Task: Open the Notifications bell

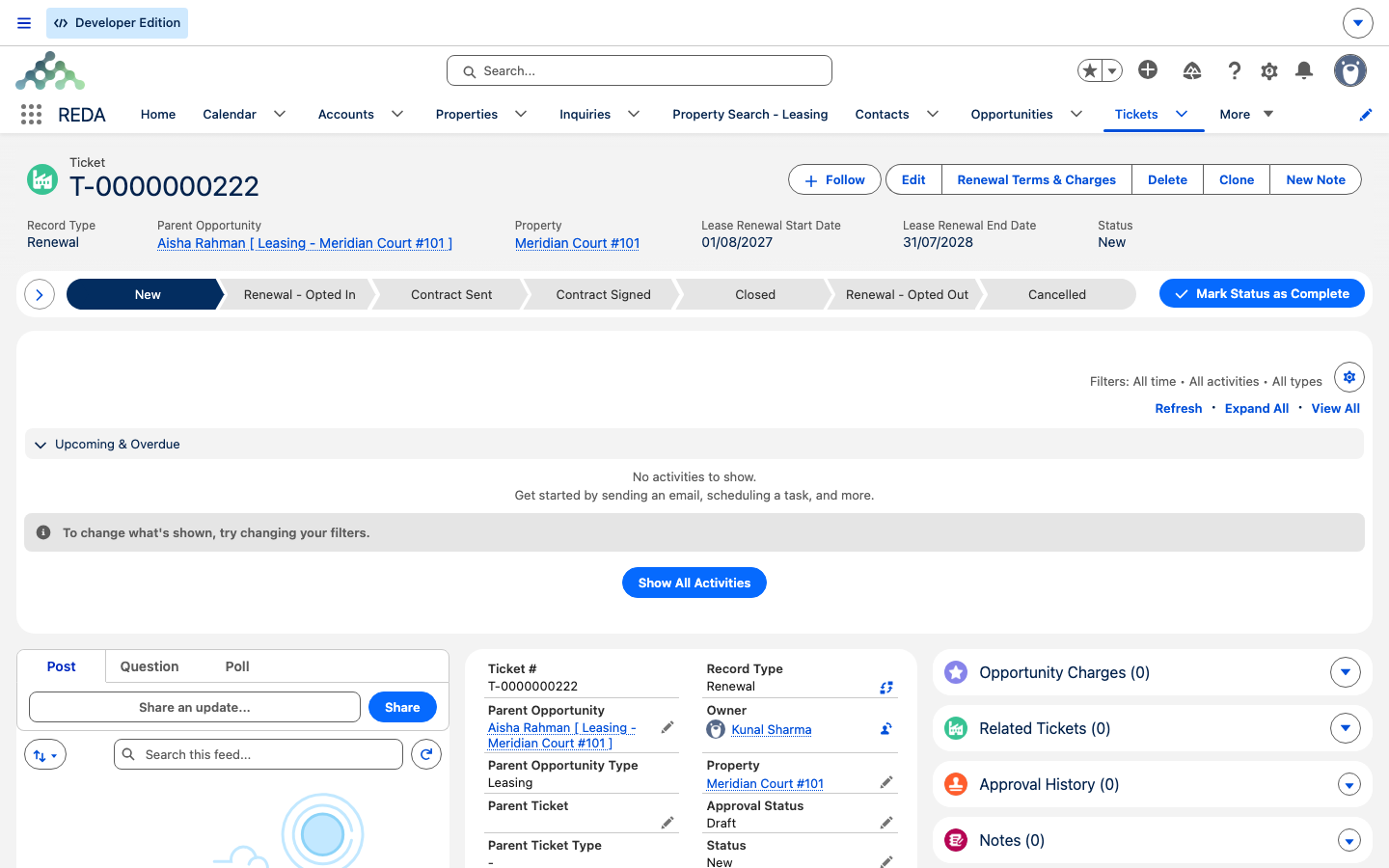Action: point(1304,70)
